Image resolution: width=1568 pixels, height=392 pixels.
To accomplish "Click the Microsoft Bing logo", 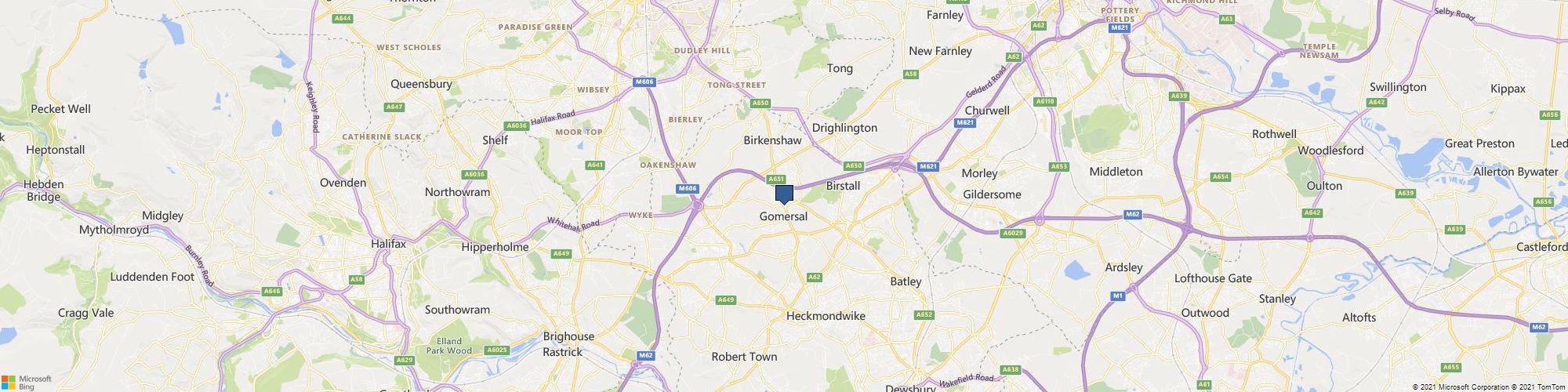I will (x=26, y=382).
